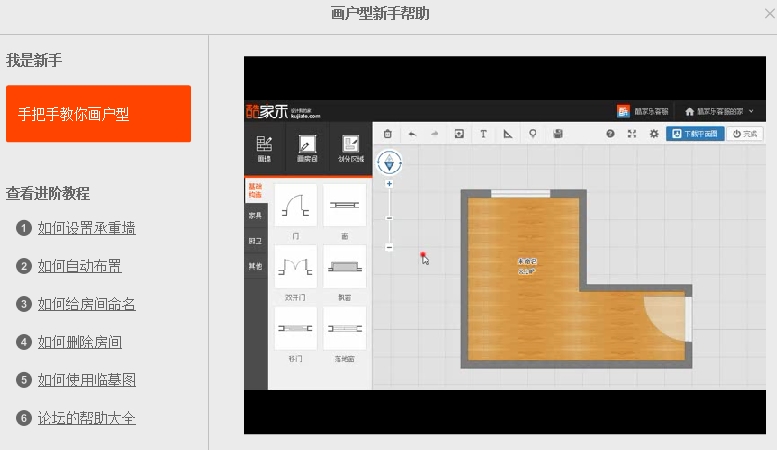Click the ruler measure triangle icon
The height and width of the screenshot is (450, 777).
[x=508, y=134]
